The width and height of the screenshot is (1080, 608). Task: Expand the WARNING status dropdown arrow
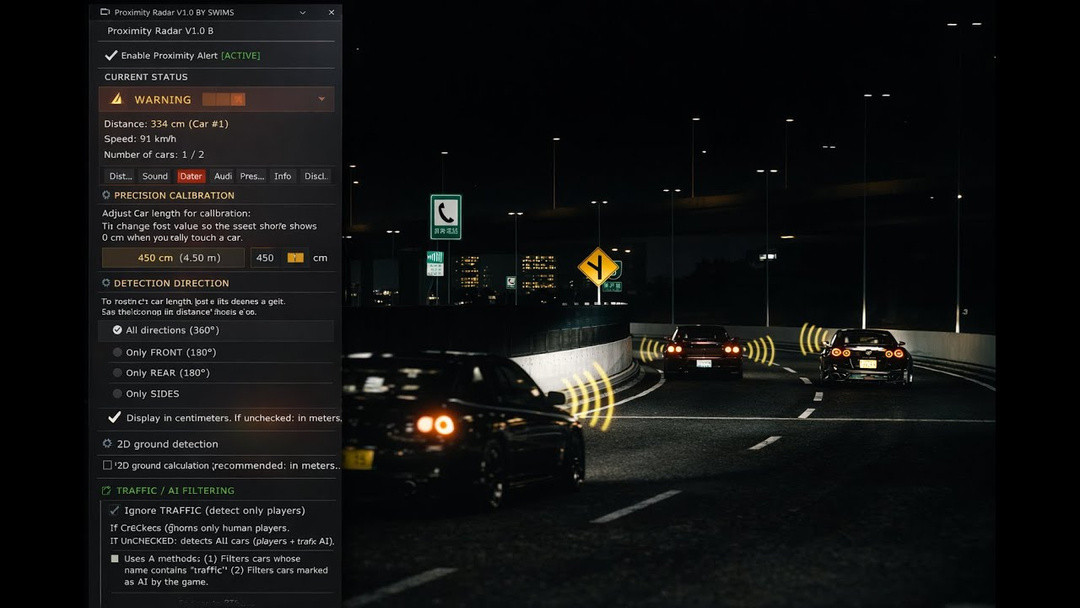pyautogui.click(x=322, y=99)
